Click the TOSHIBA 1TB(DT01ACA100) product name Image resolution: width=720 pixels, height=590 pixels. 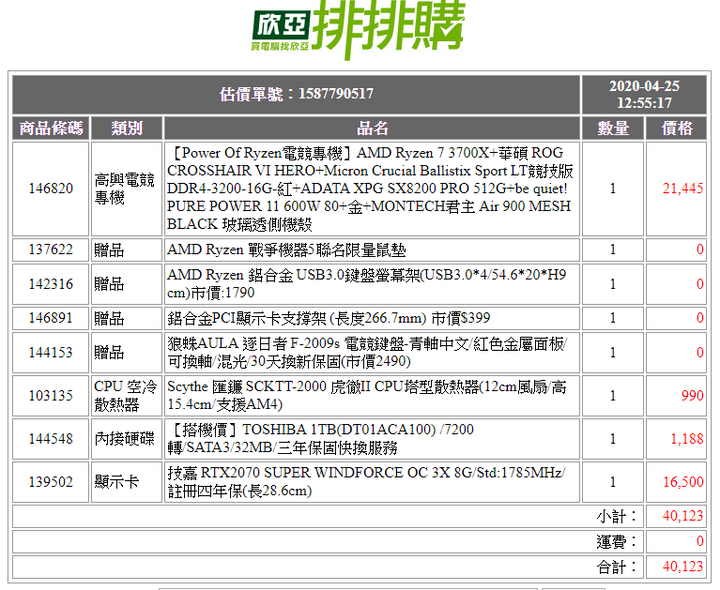point(372,439)
